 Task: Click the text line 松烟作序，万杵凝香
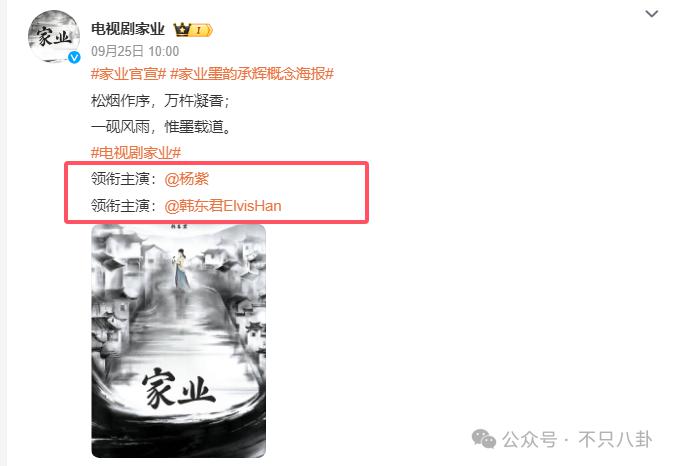pyautogui.click(x=161, y=101)
